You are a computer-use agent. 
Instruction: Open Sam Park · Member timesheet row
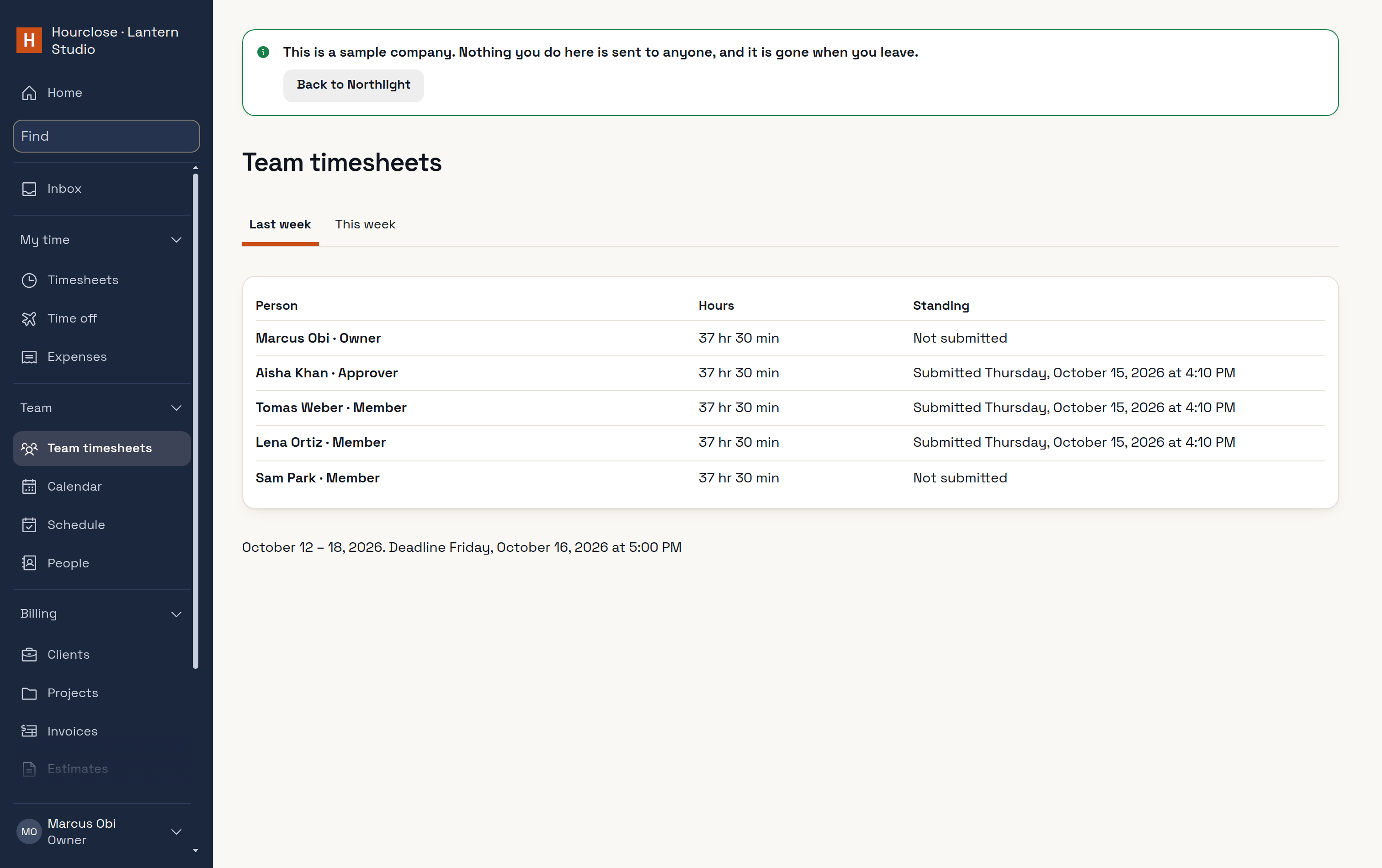[790, 478]
